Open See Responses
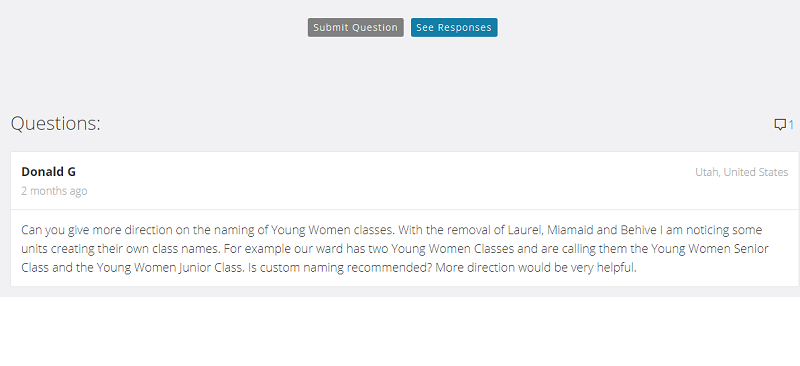 pos(454,28)
